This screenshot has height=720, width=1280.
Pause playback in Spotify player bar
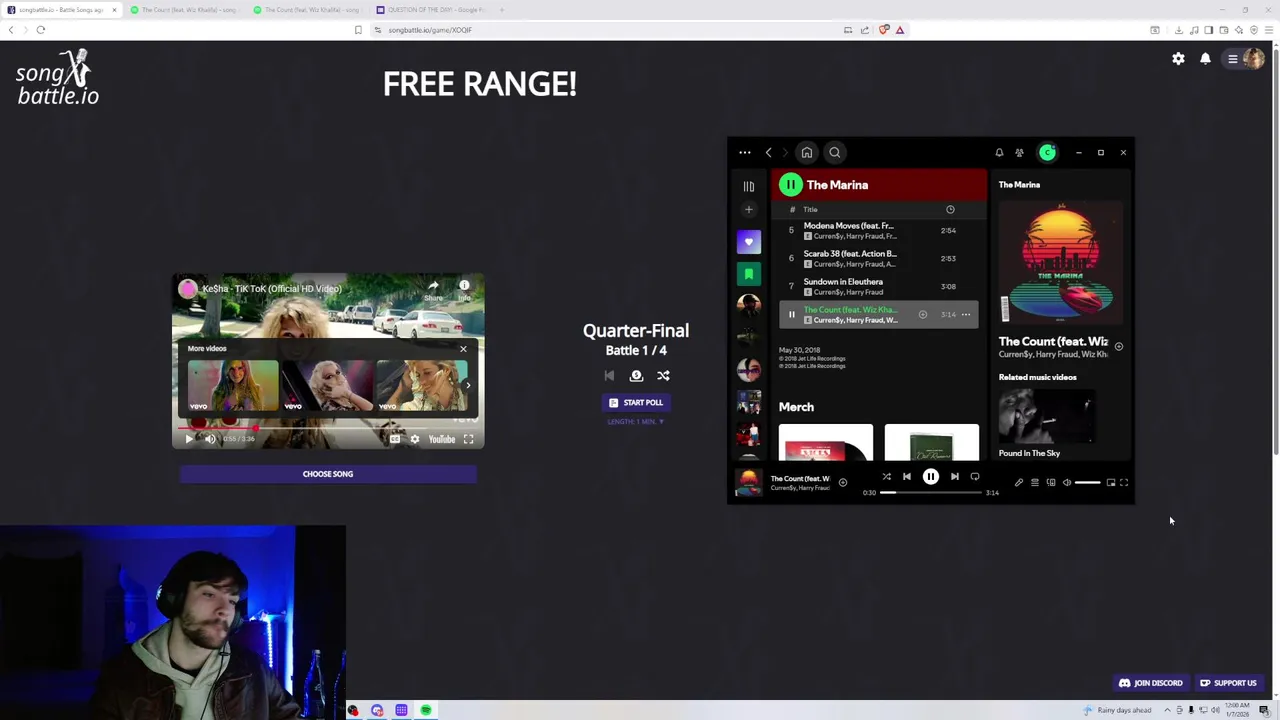click(931, 477)
